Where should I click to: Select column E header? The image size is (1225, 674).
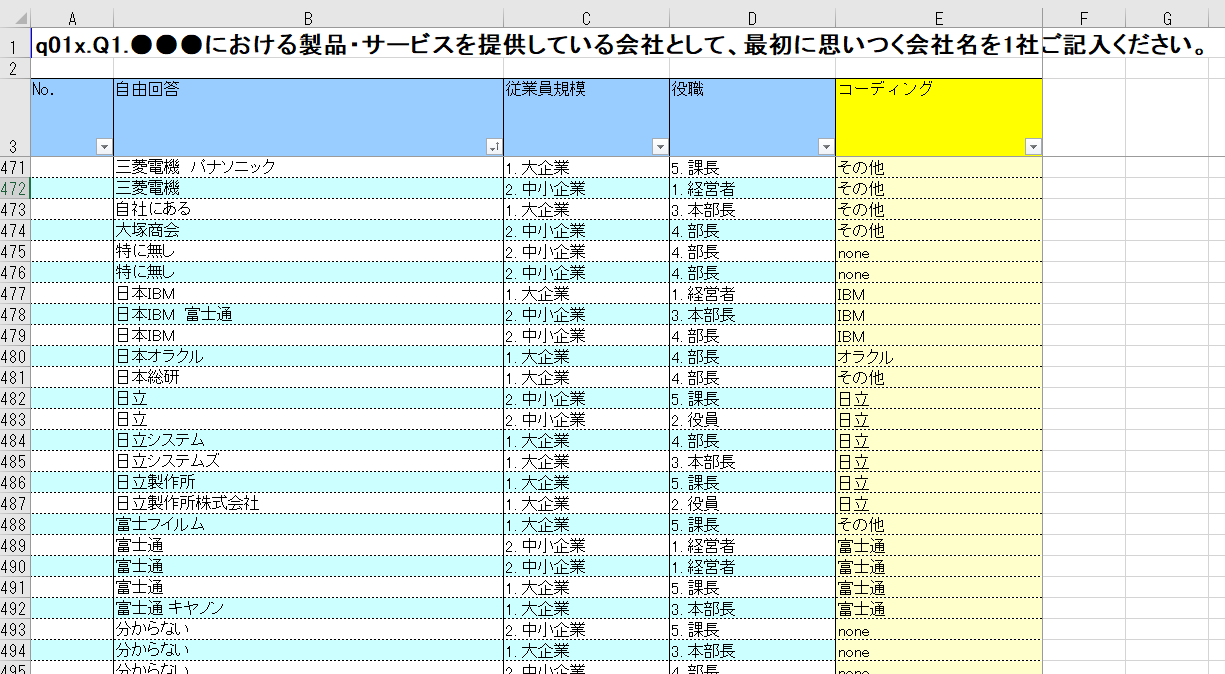(x=939, y=18)
